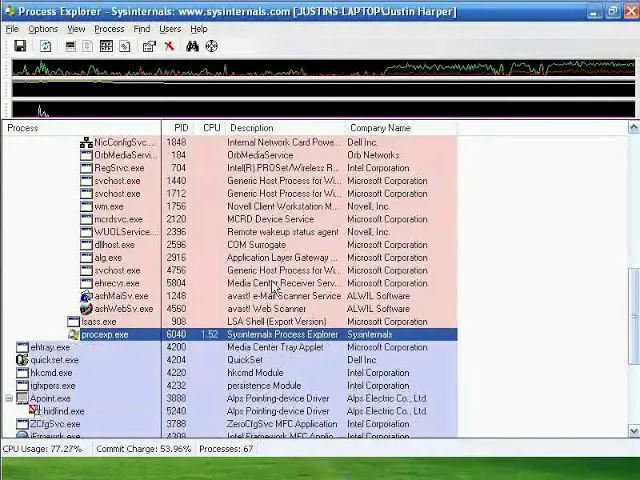Select the svchost.exe row with PID 1440

(230, 181)
